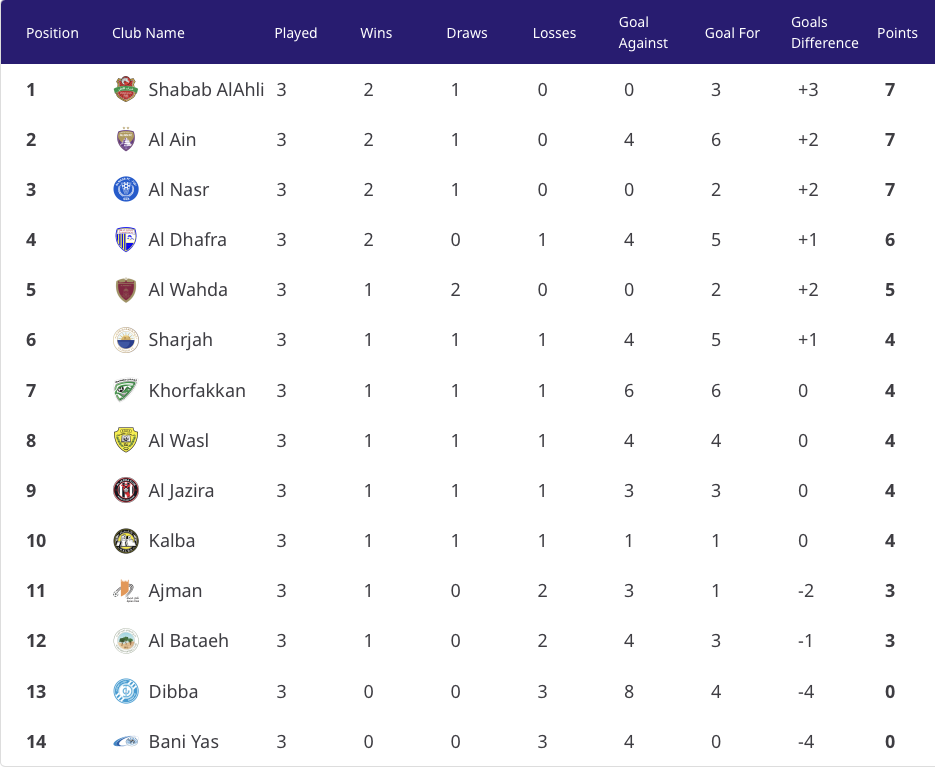Click the Kalba club logo
This screenshot has height=769, width=935.
(126, 541)
